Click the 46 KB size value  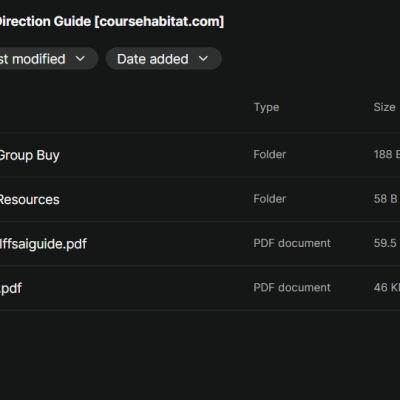click(x=387, y=288)
